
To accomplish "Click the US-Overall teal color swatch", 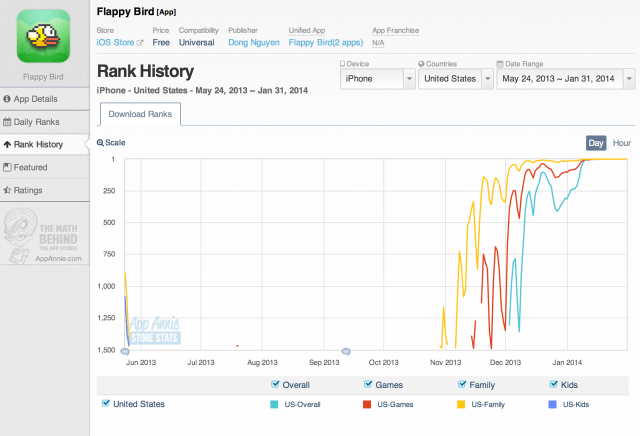I will [274, 405].
